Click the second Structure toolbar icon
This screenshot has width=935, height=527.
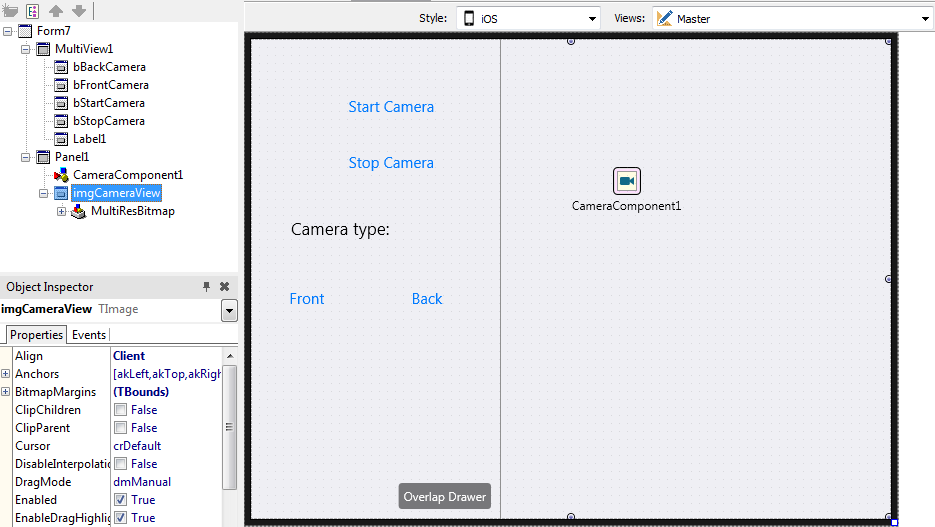(33, 11)
